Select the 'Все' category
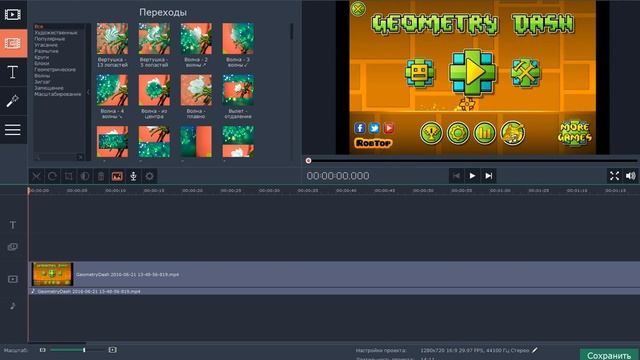 (x=38, y=27)
